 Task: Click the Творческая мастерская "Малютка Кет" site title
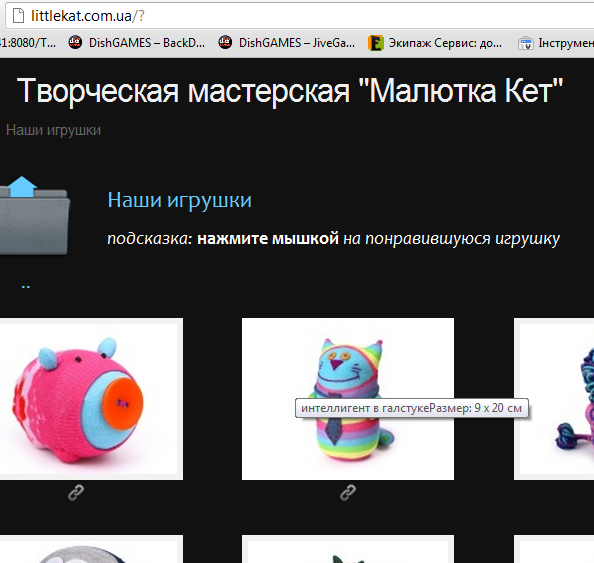point(290,91)
